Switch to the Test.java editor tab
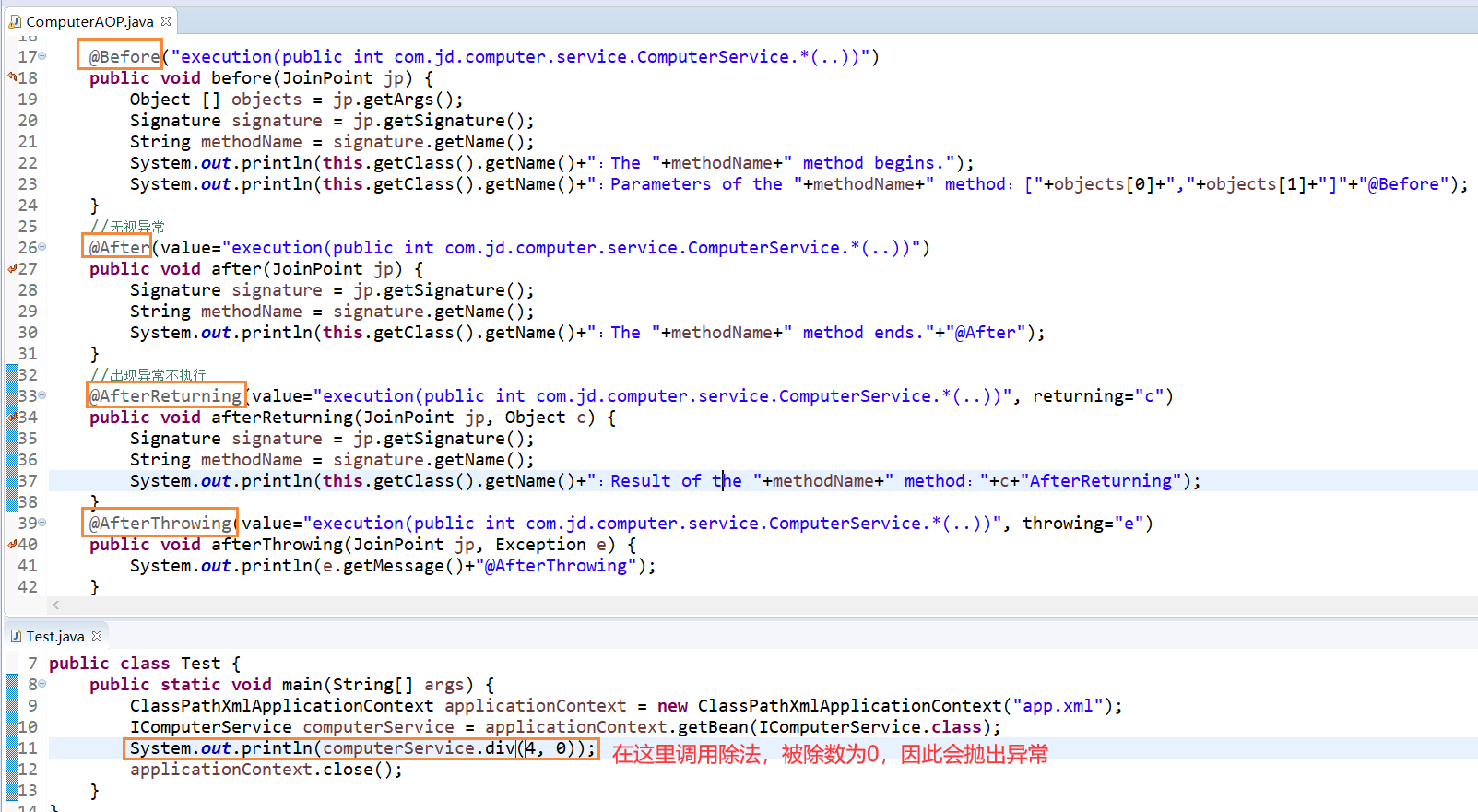The height and width of the screenshot is (812, 1478). click(x=55, y=636)
